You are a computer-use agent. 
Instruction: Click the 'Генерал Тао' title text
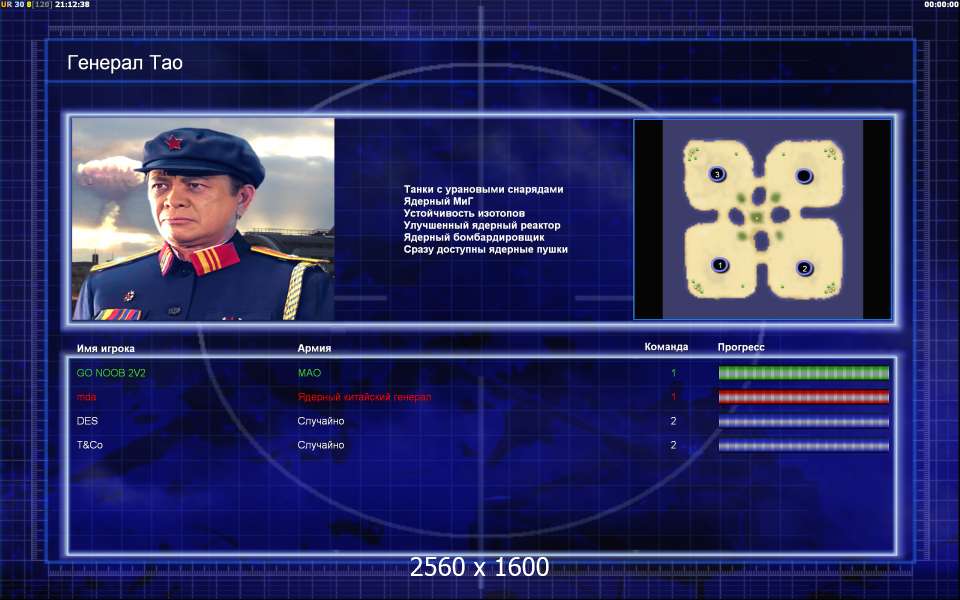(x=125, y=62)
